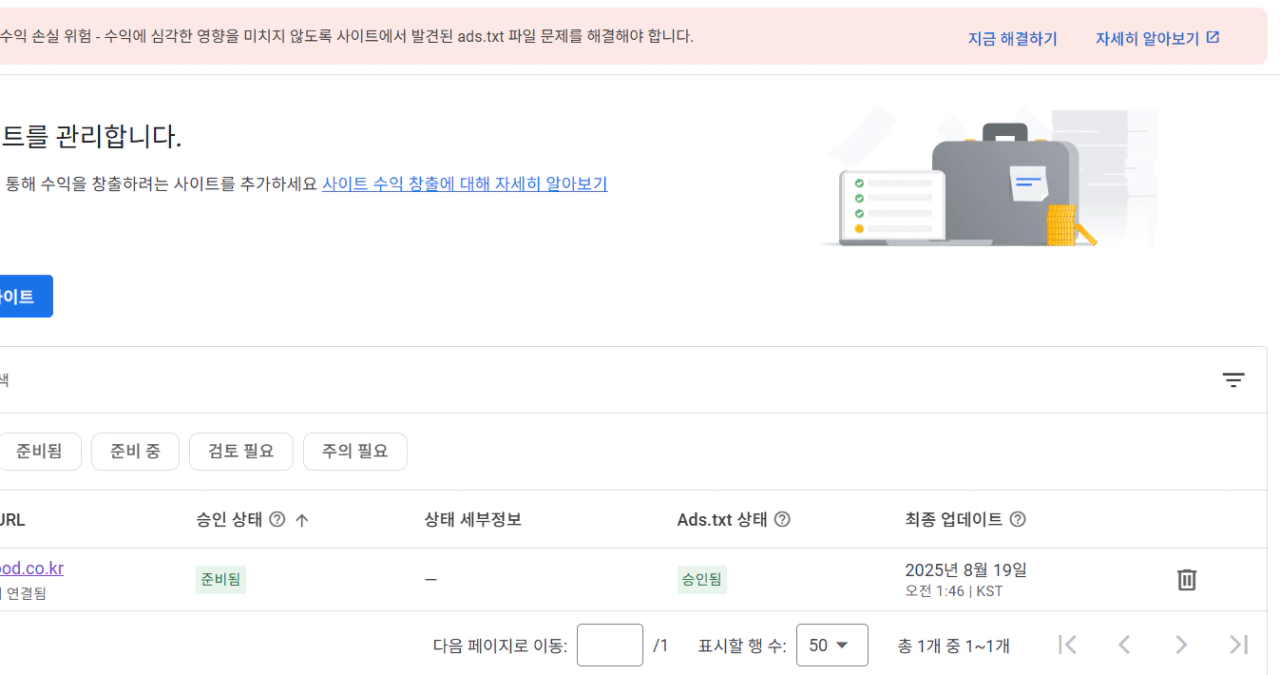Image resolution: width=1280 pixels, height=675 pixels.
Task: Toggle the 검토 필요 filter chip
Action: [241, 451]
